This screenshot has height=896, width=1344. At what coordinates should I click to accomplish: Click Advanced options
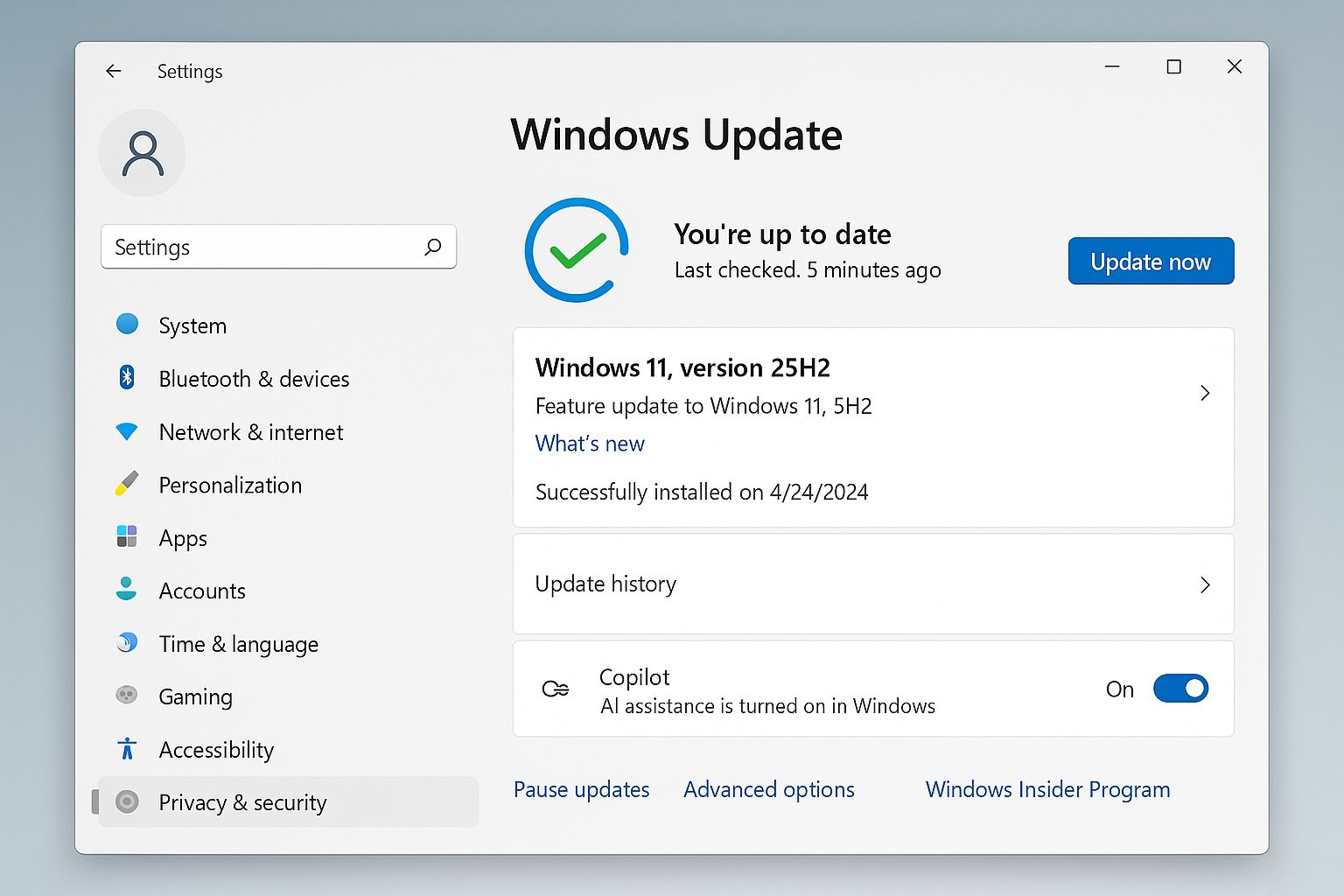point(768,789)
